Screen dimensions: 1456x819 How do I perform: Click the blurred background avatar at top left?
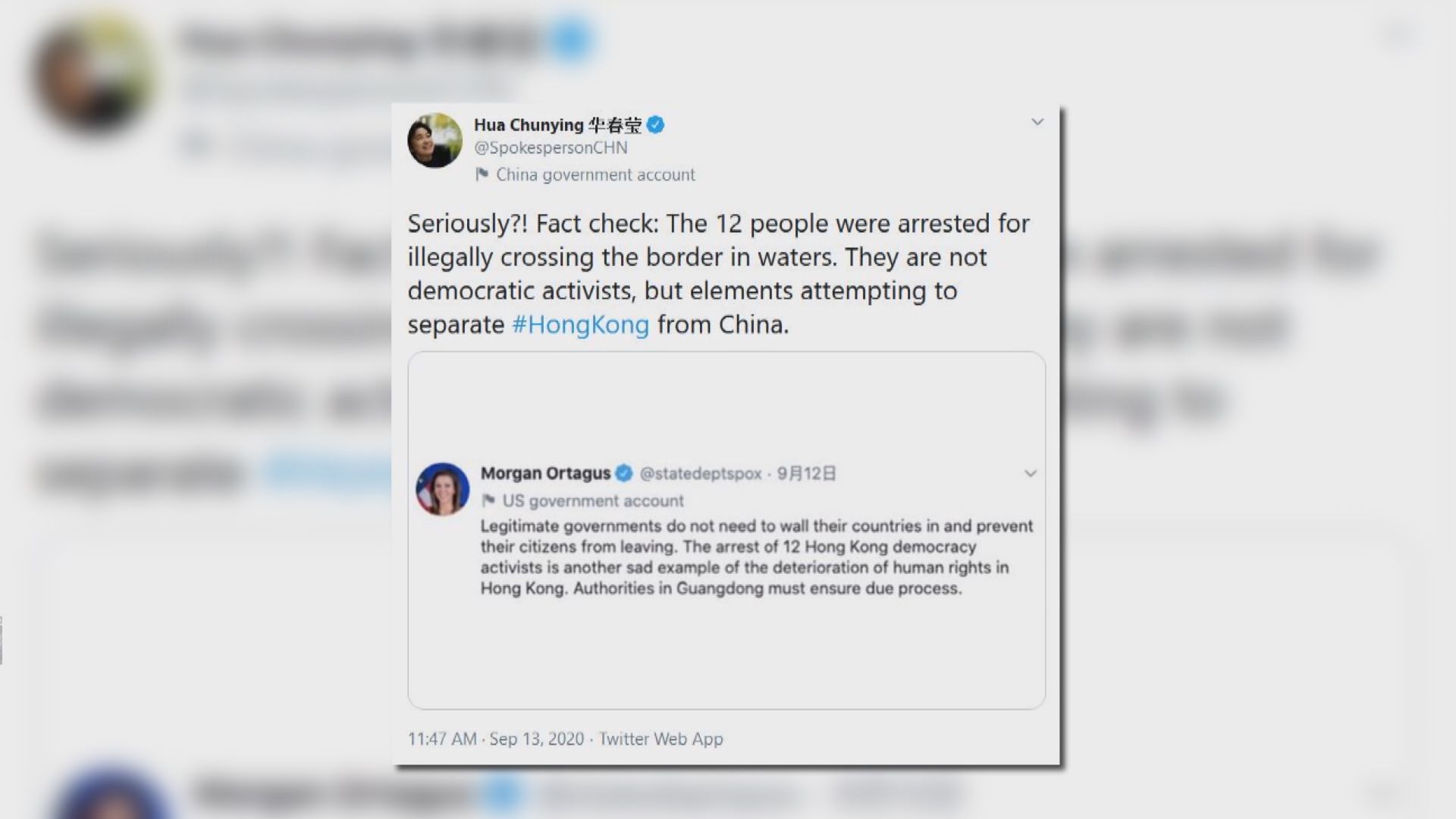[x=95, y=76]
